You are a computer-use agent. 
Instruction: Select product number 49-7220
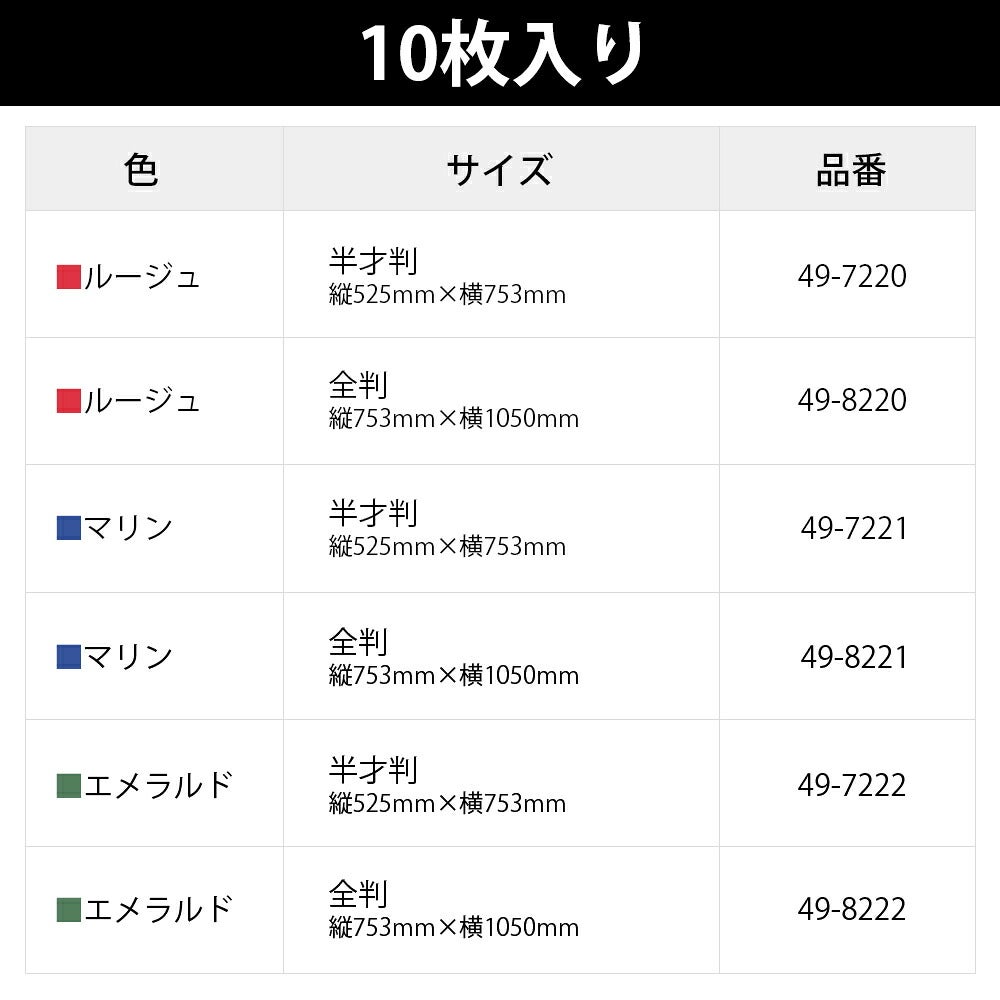tap(852, 276)
